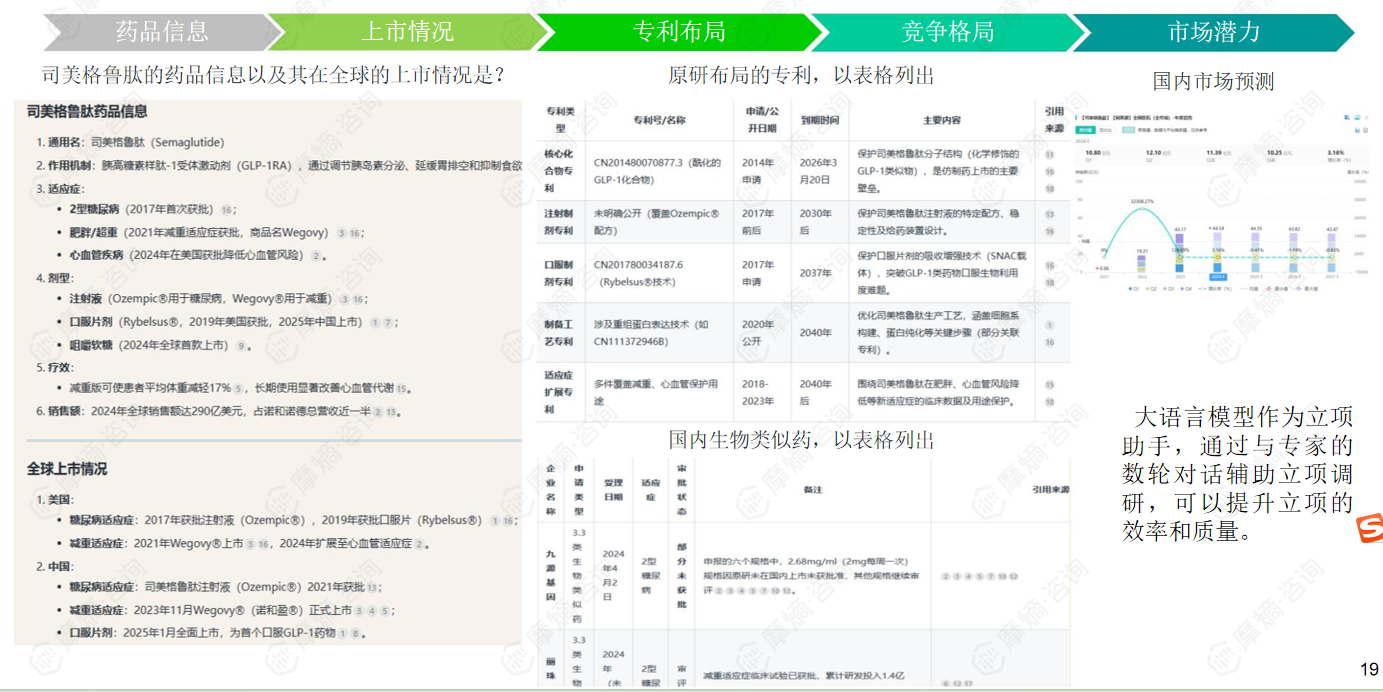The height and width of the screenshot is (692, 1383).
Task: Click the teal 预测值 color swatch in chart
Action: (x=1127, y=130)
